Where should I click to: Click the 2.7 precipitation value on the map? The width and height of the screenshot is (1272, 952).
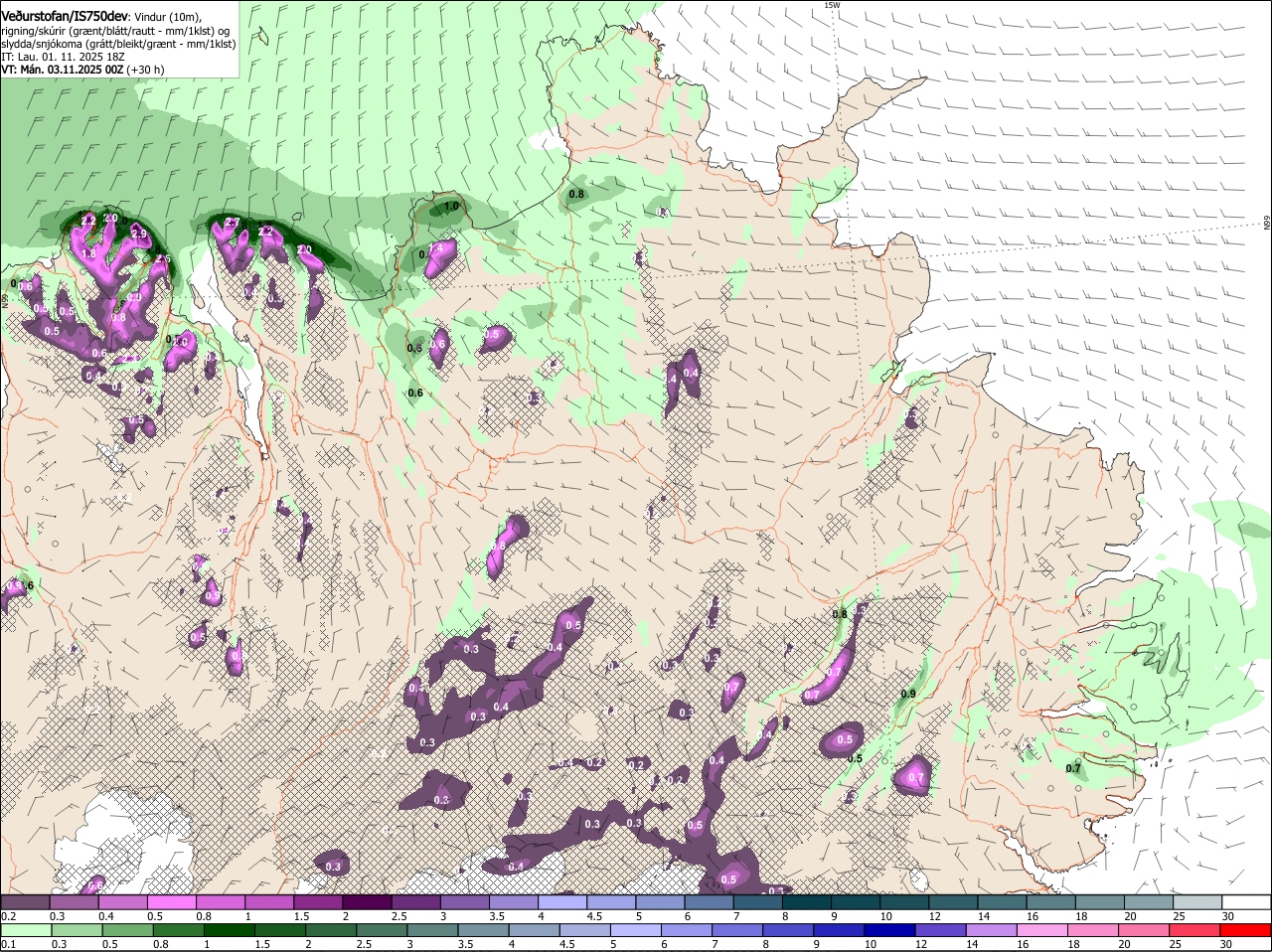click(x=233, y=223)
